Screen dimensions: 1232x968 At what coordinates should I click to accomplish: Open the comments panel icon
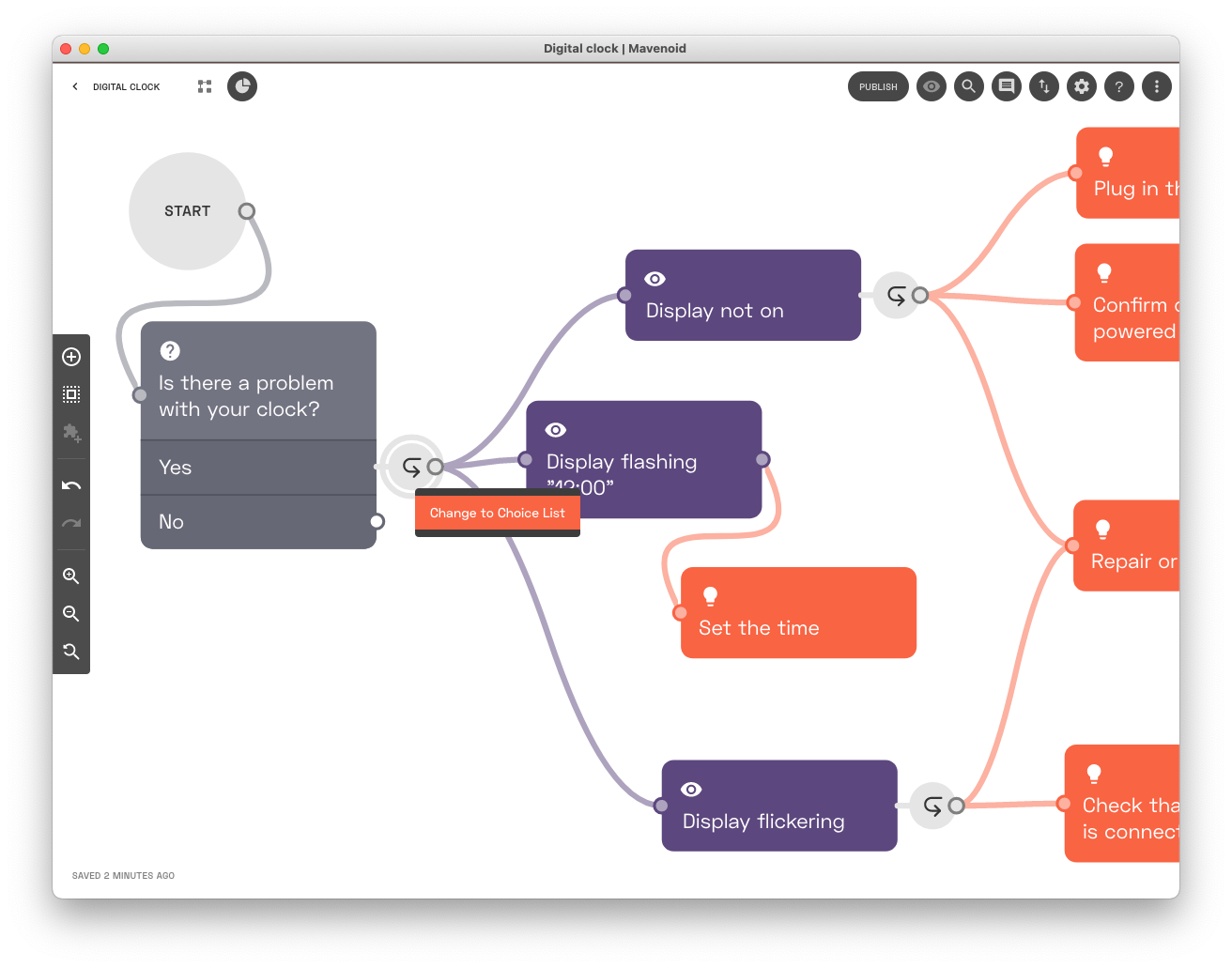1007,86
